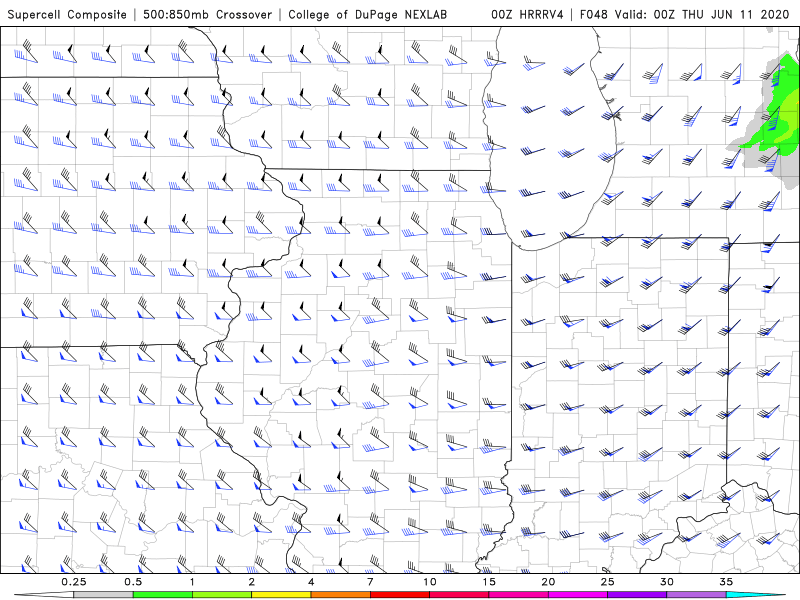Click the "College of DuPage NEXLAB" text
The height and width of the screenshot is (600, 800).
click(367, 15)
